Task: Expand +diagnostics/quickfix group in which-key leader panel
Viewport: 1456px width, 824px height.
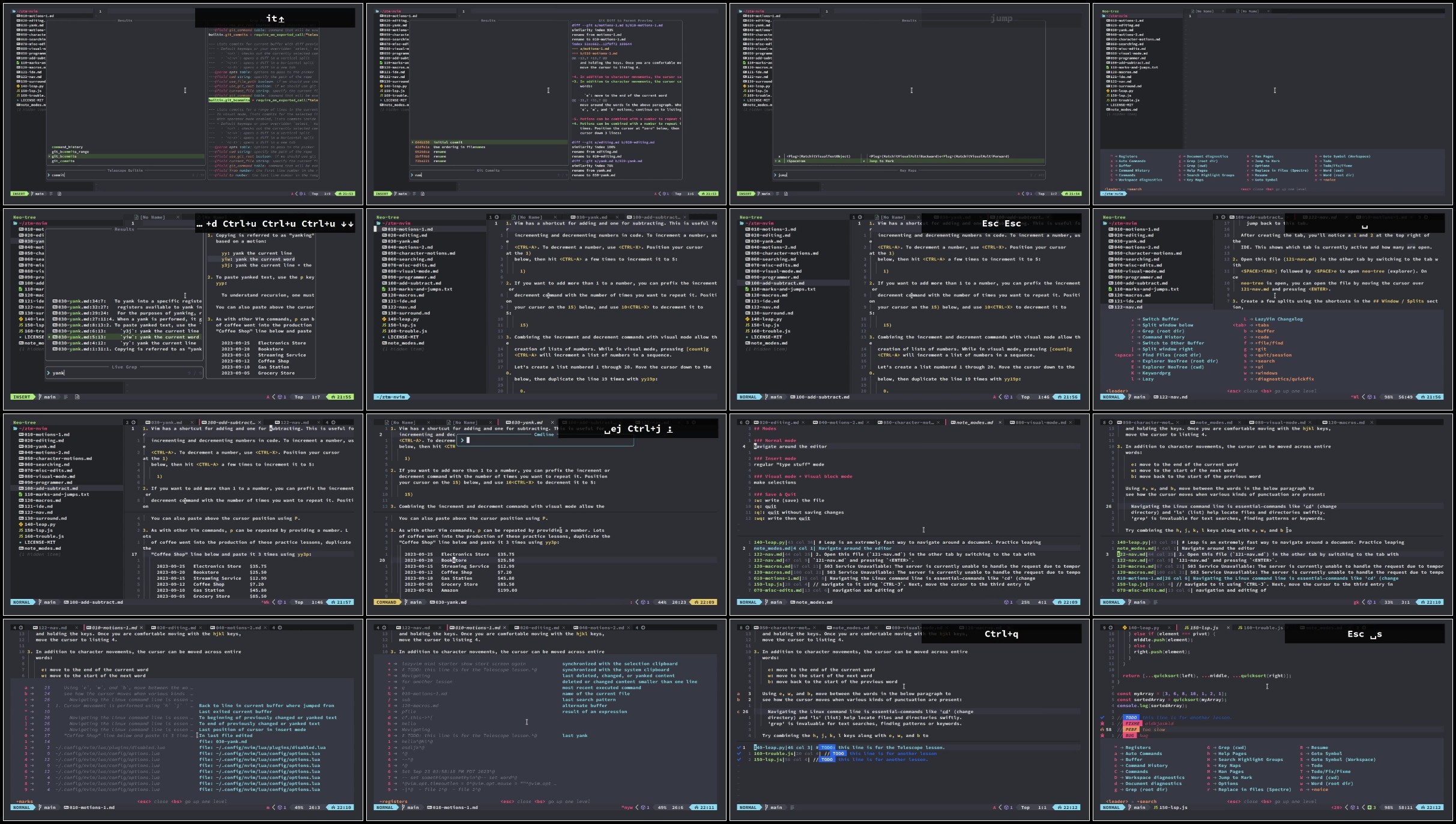Action: [1284, 379]
